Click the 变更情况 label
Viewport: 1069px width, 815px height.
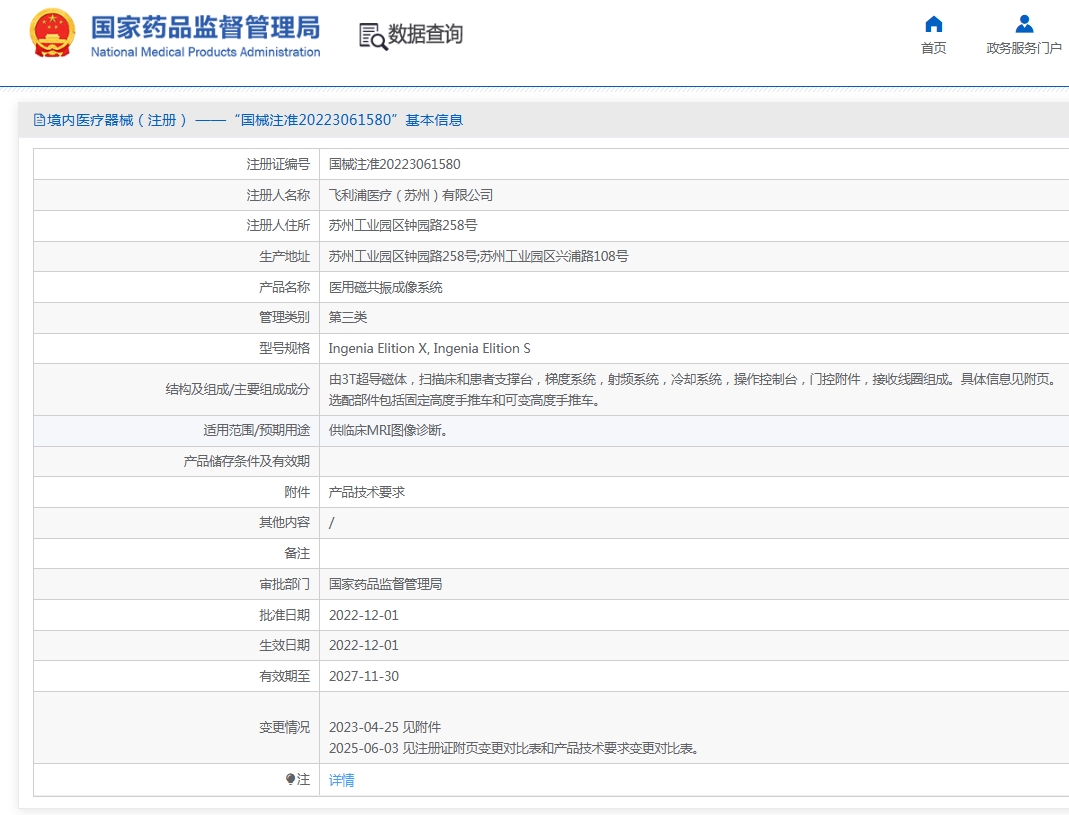point(284,728)
